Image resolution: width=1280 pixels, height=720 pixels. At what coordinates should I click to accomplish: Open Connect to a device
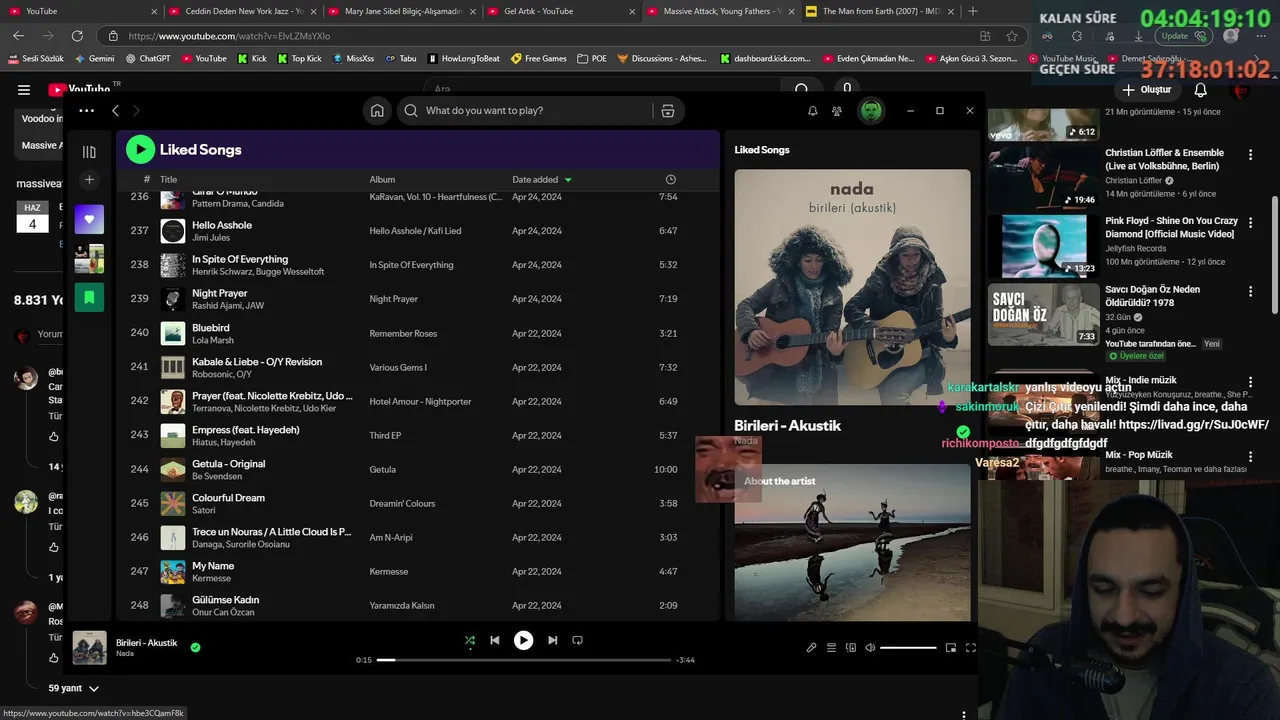(x=851, y=648)
